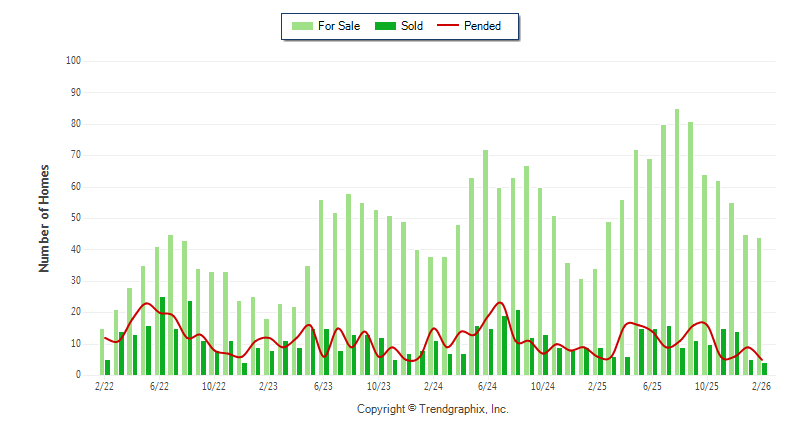Click the dark green Sold legend swatch
This screenshot has height=434, width=800.
385,26
